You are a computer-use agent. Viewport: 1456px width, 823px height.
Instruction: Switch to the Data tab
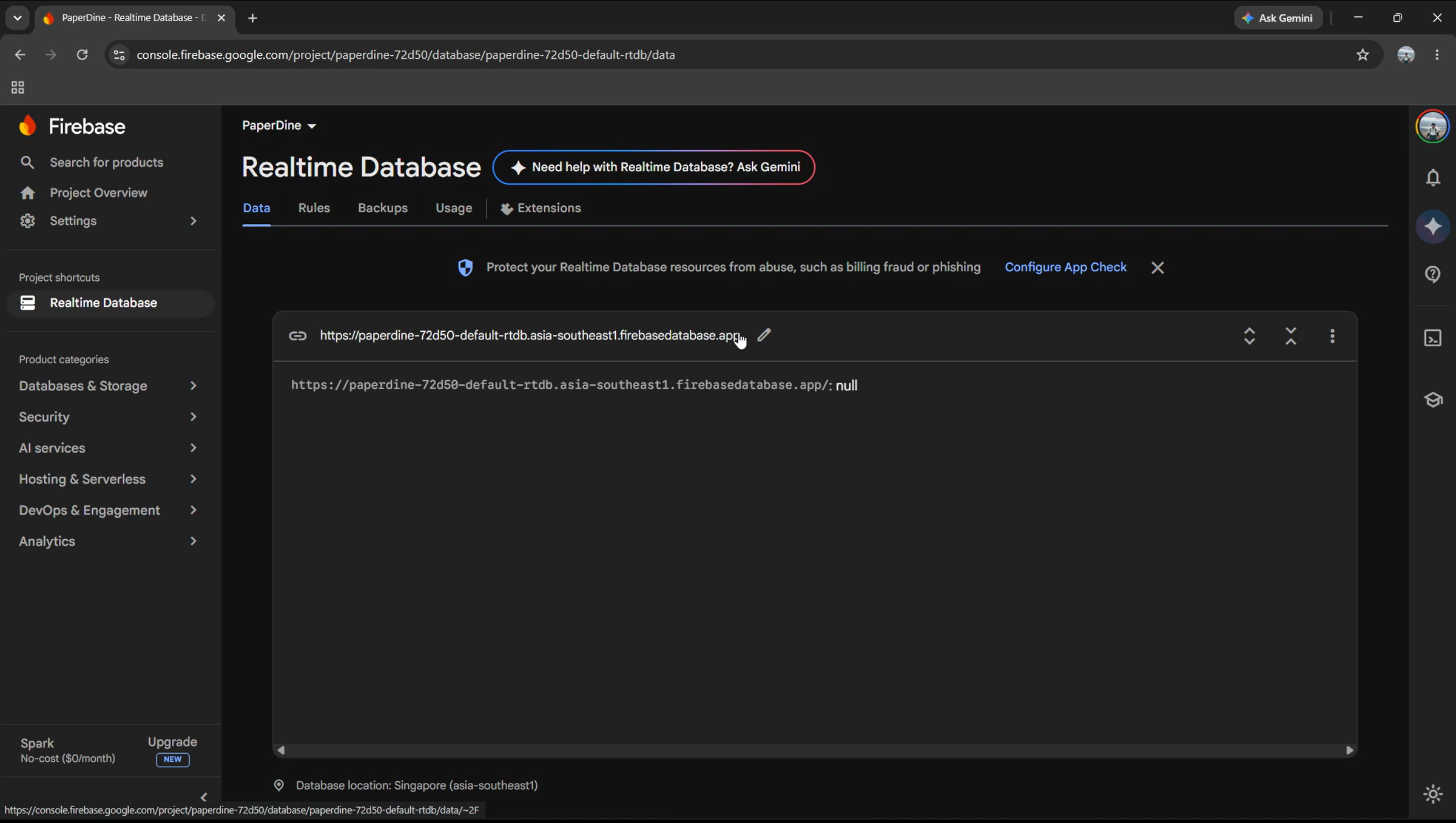[257, 208]
